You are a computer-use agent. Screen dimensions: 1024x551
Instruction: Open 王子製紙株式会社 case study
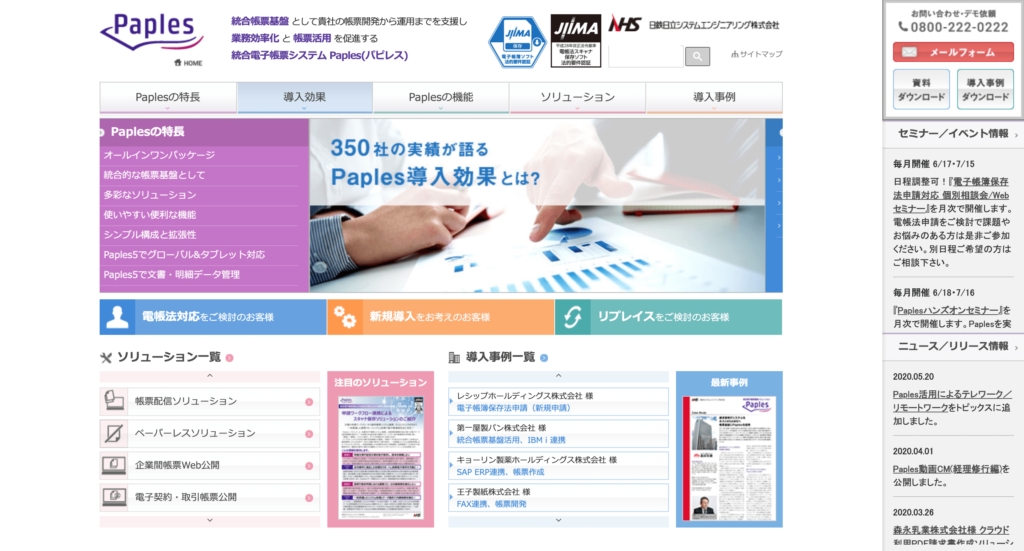[558, 497]
